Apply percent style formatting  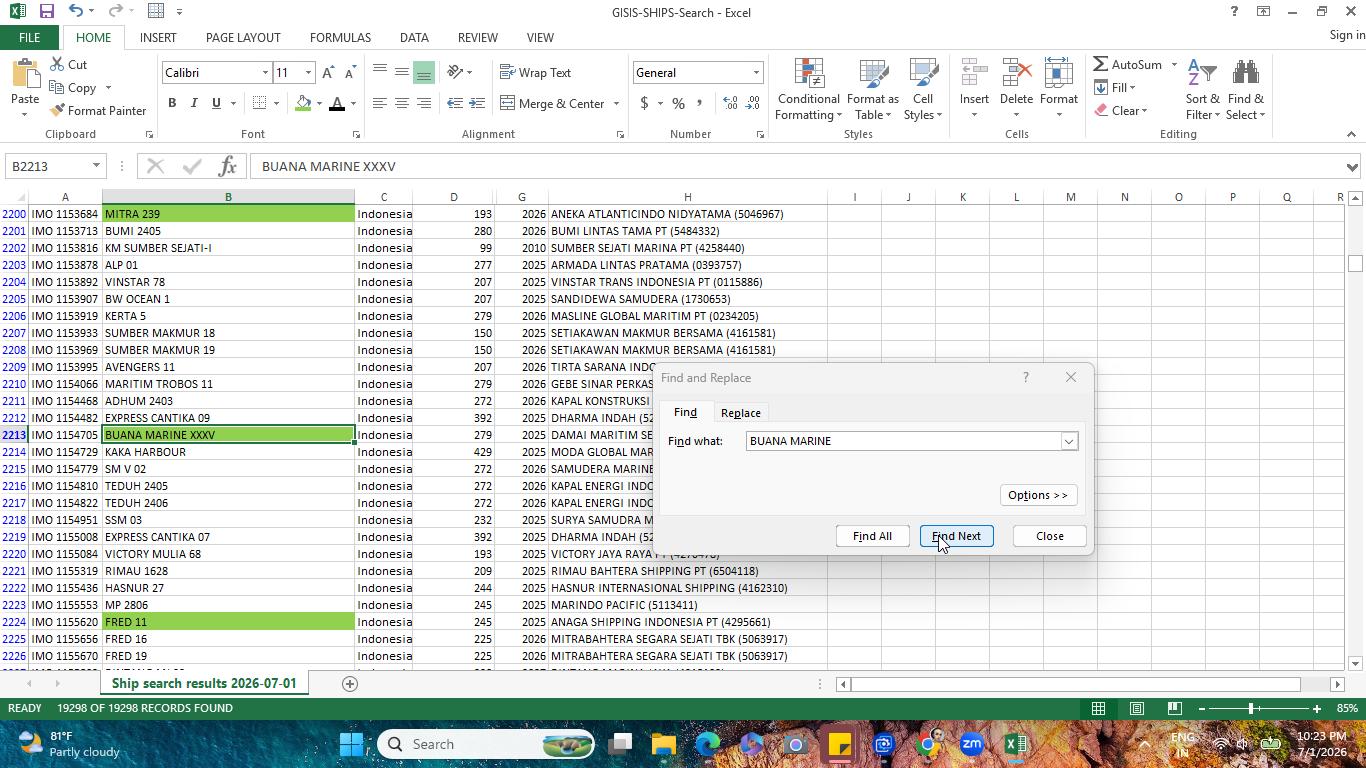[x=678, y=104]
